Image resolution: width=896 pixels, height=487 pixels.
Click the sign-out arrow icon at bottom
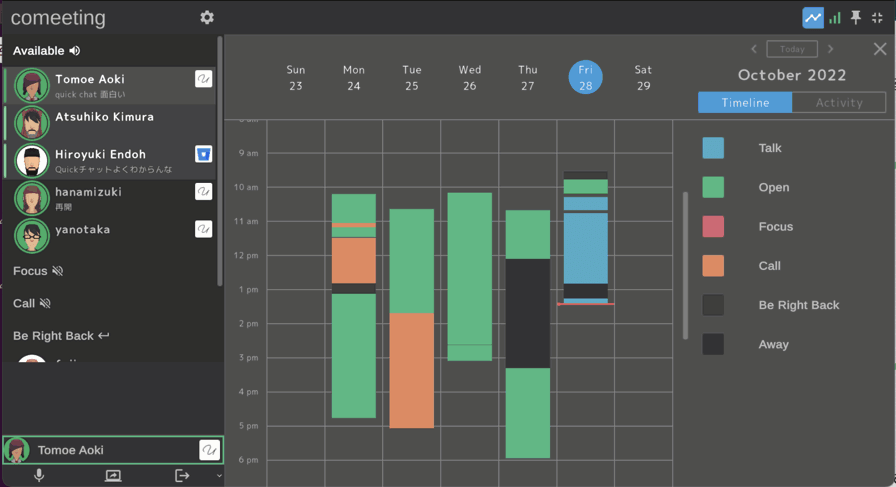pyautogui.click(x=182, y=476)
